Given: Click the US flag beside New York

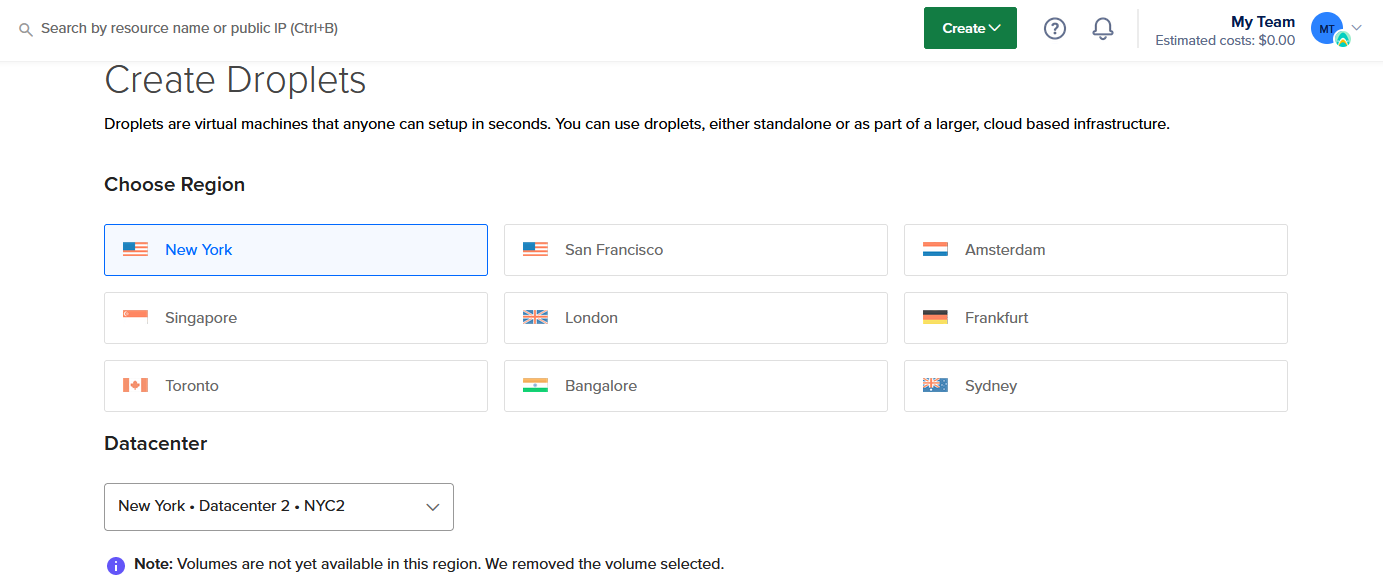Looking at the screenshot, I should tap(135, 249).
